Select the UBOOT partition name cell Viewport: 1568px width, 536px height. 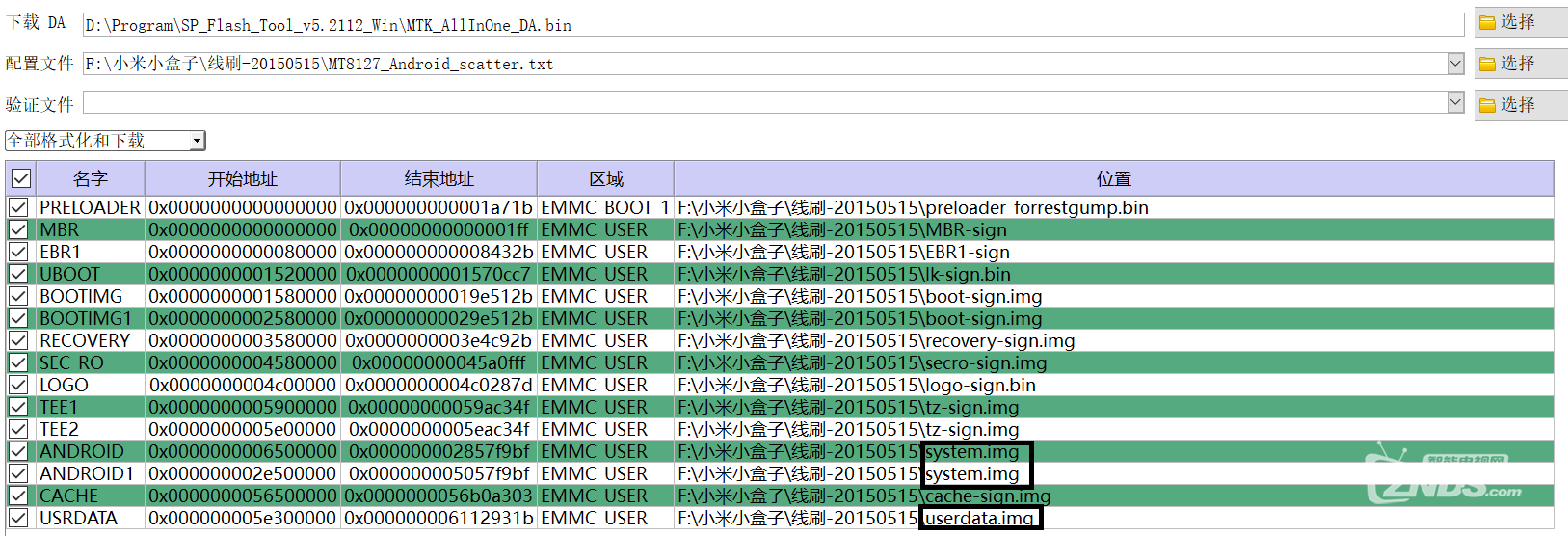pos(69,274)
